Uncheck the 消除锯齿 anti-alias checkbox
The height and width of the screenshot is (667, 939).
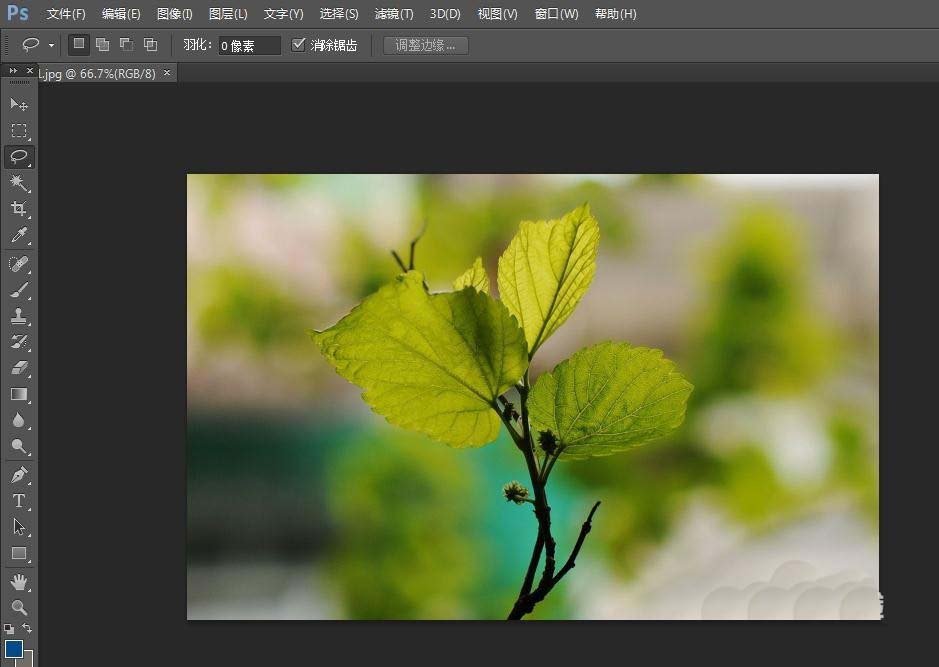[x=298, y=45]
